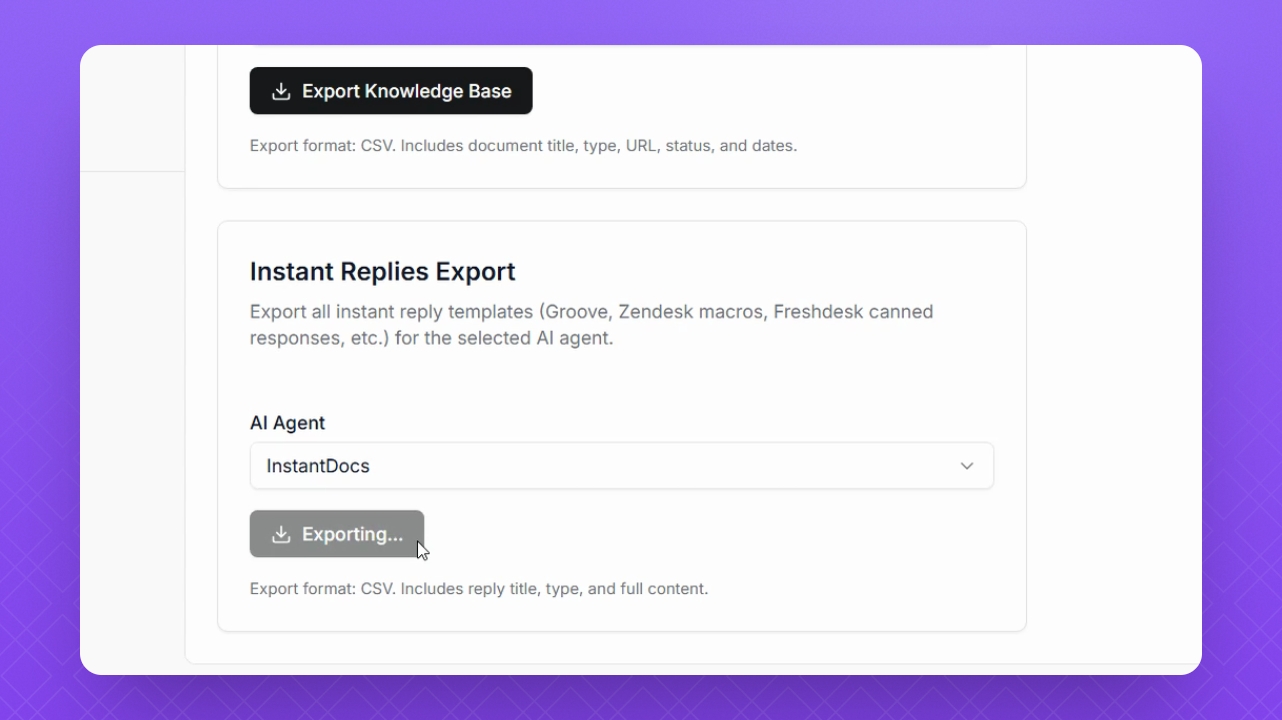This screenshot has width=1282, height=720.
Task: Expand the chevron arrow in AI Agent selector
Action: click(967, 466)
